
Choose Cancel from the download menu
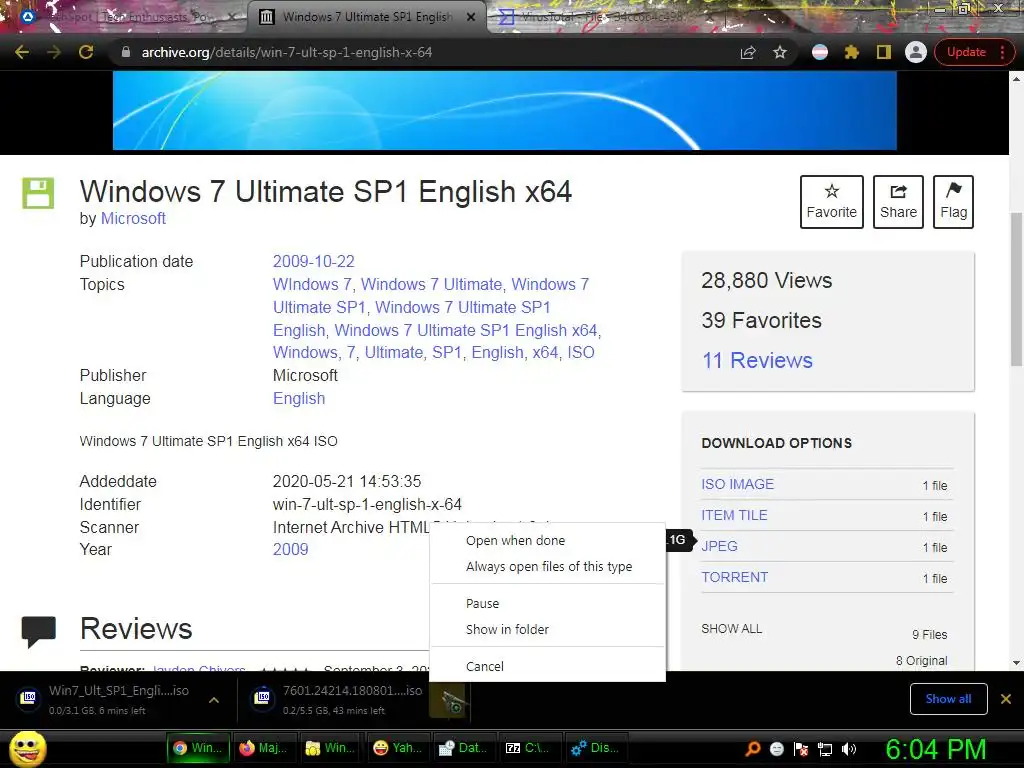[547, 667]
